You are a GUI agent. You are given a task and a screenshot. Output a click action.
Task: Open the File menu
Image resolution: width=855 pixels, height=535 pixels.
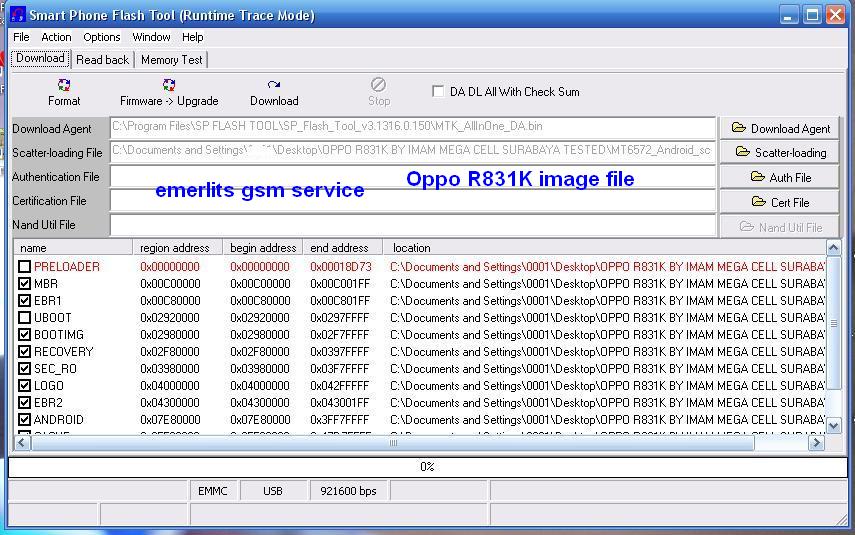tap(21, 37)
